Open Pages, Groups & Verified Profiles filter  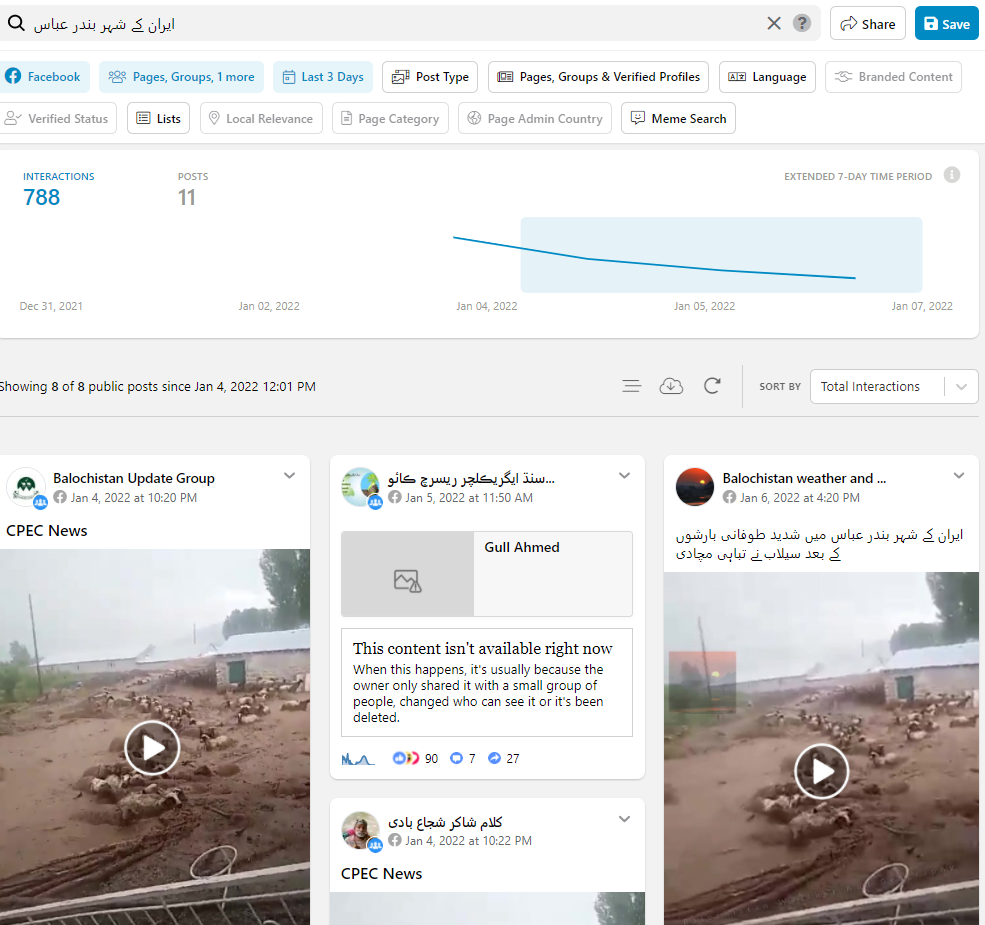pos(599,77)
